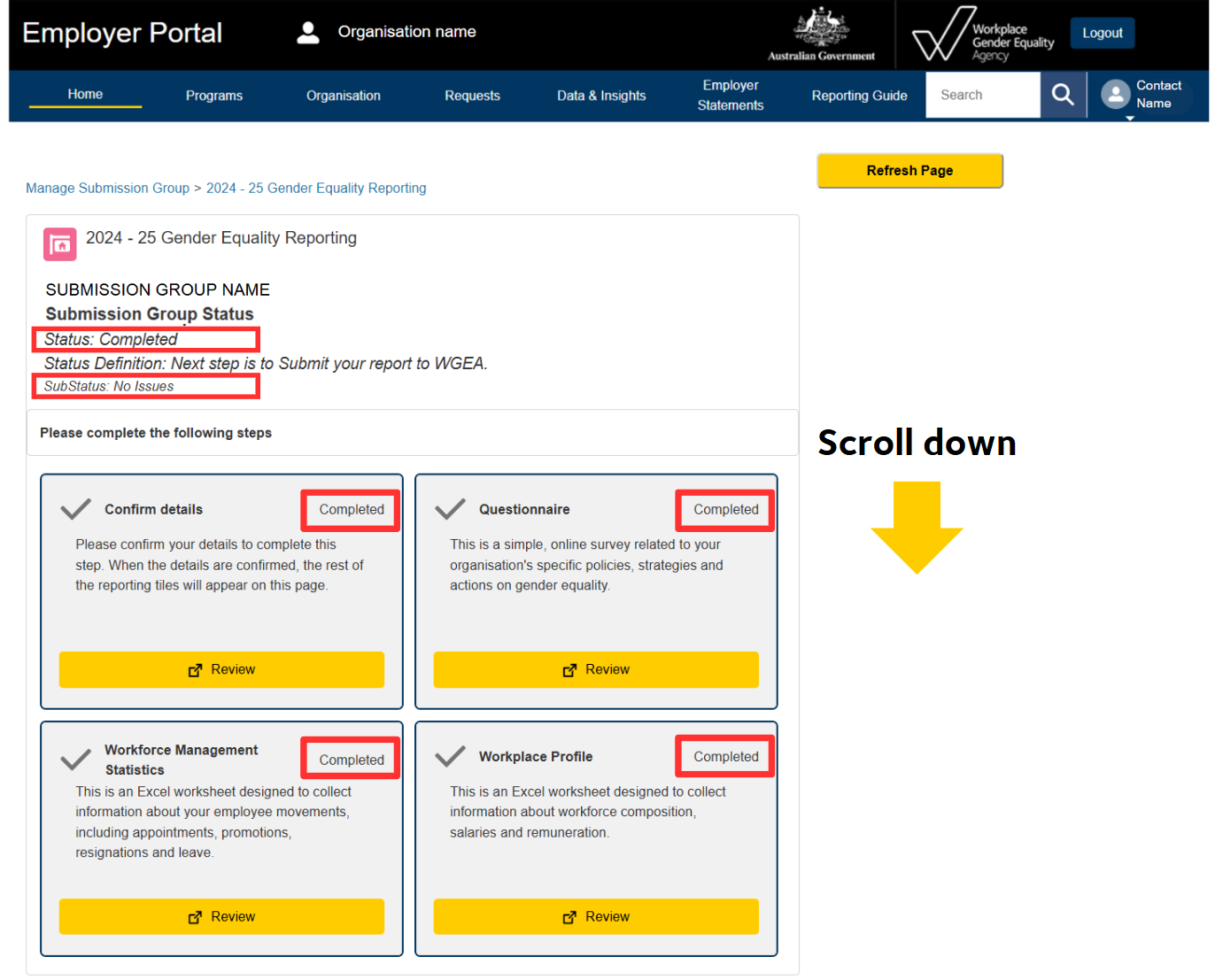Click the Australian Government crest logo

tap(821, 35)
